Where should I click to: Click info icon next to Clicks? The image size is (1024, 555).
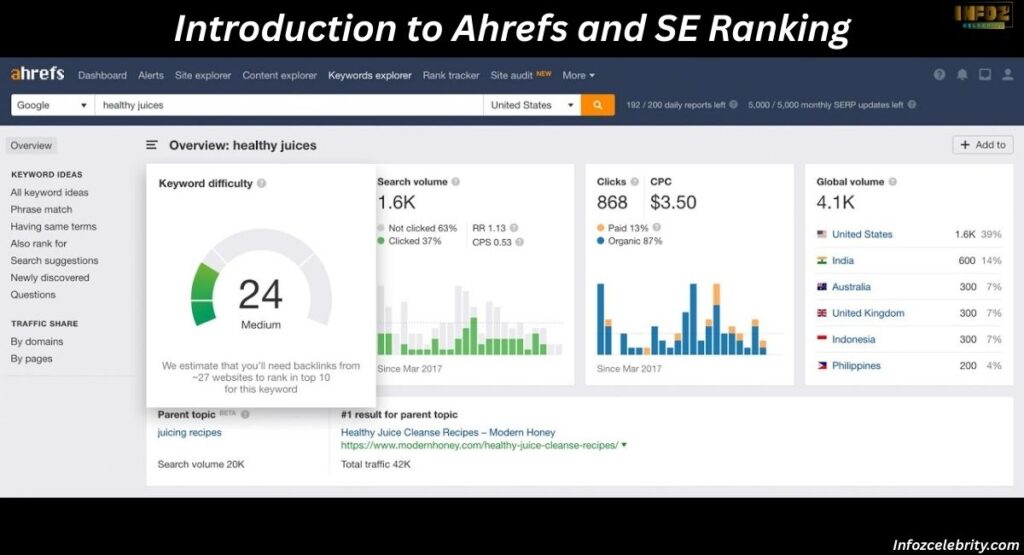pyautogui.click(x=634, y=182)
